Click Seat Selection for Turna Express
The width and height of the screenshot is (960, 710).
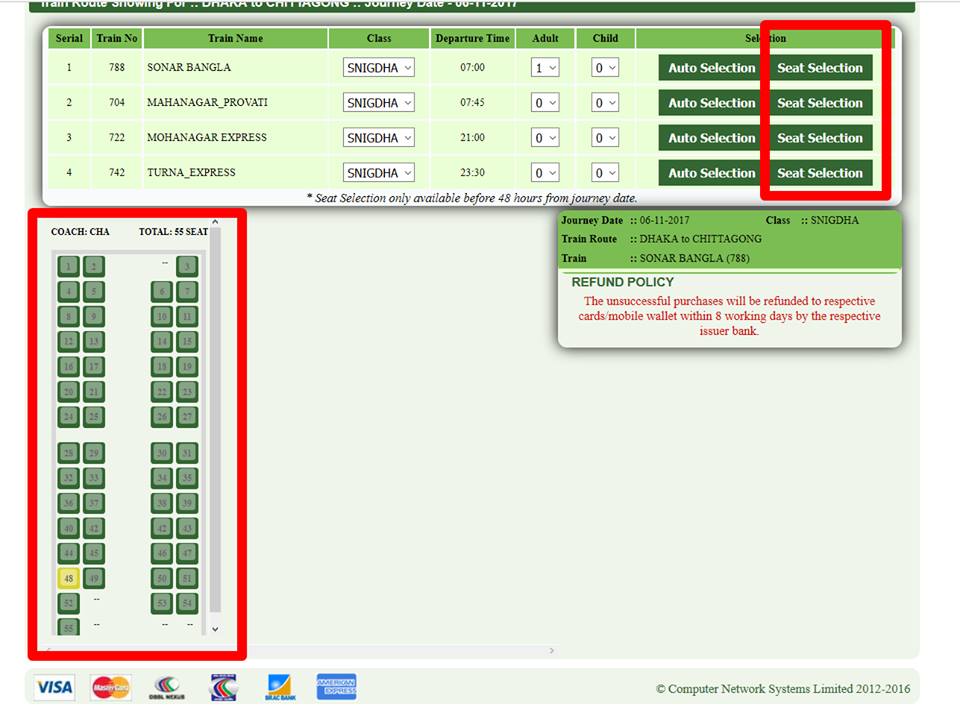pos(819,173)
